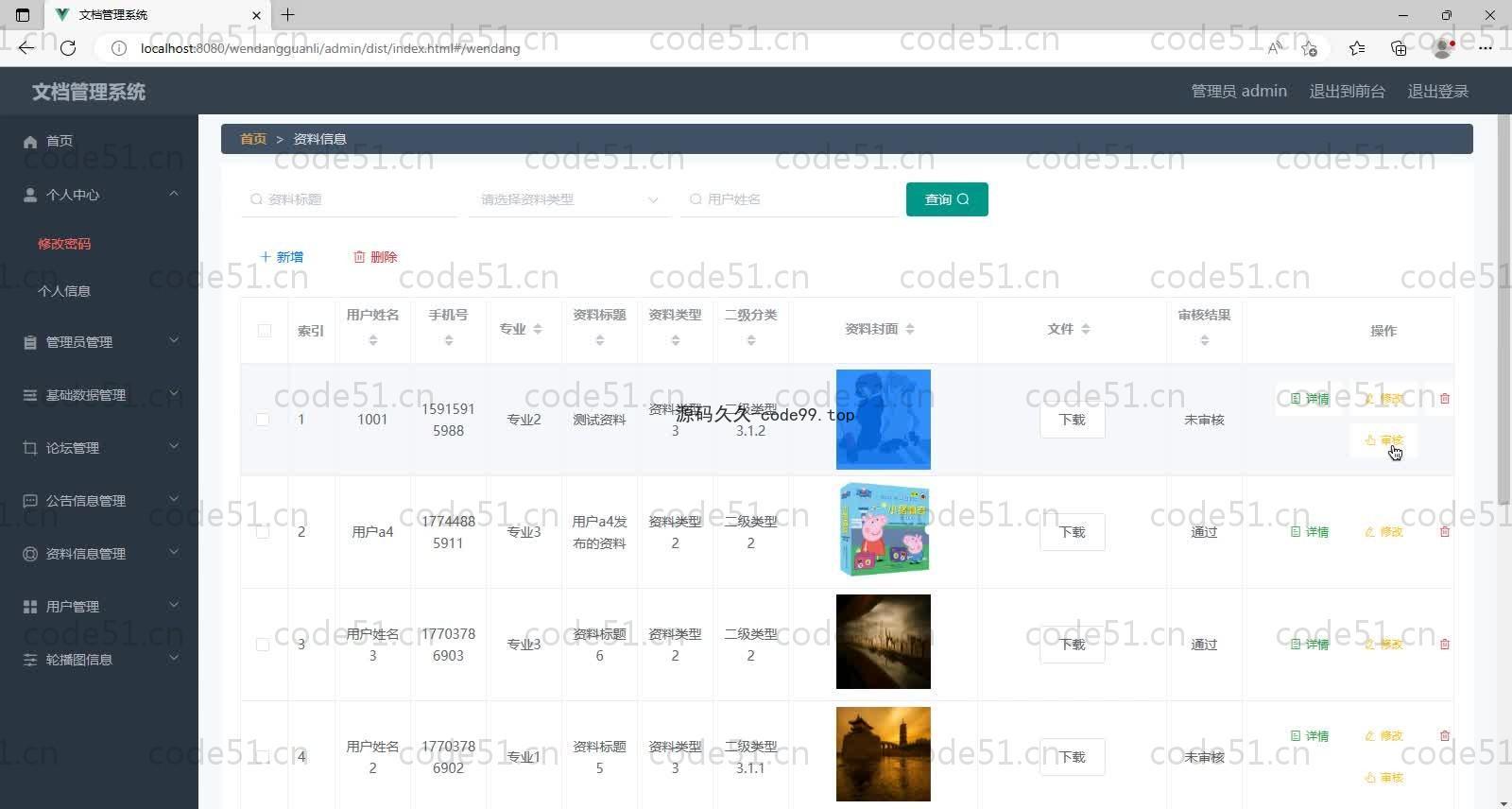Image resolution: width=1512 pixels, height=809 pixels.
Task: Open the browser tab actions menu icon
Action: pyautogui.click(x=24, y=15)
